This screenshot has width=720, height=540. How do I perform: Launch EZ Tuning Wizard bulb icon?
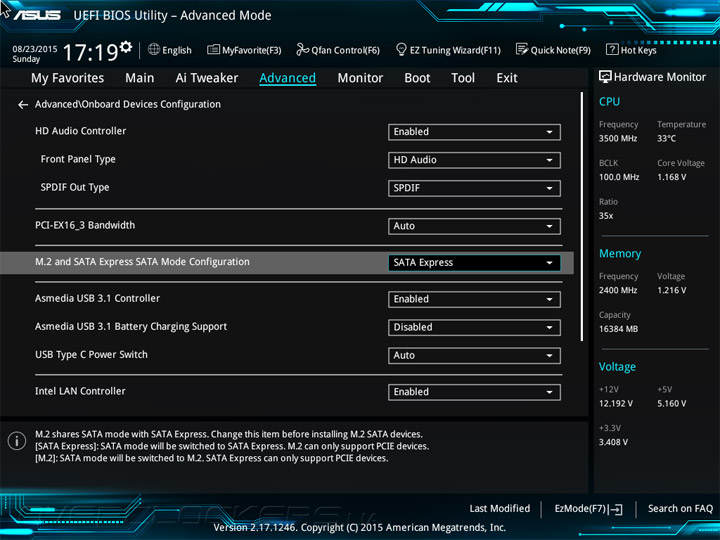pyautogui.click(x=401, y=49)
